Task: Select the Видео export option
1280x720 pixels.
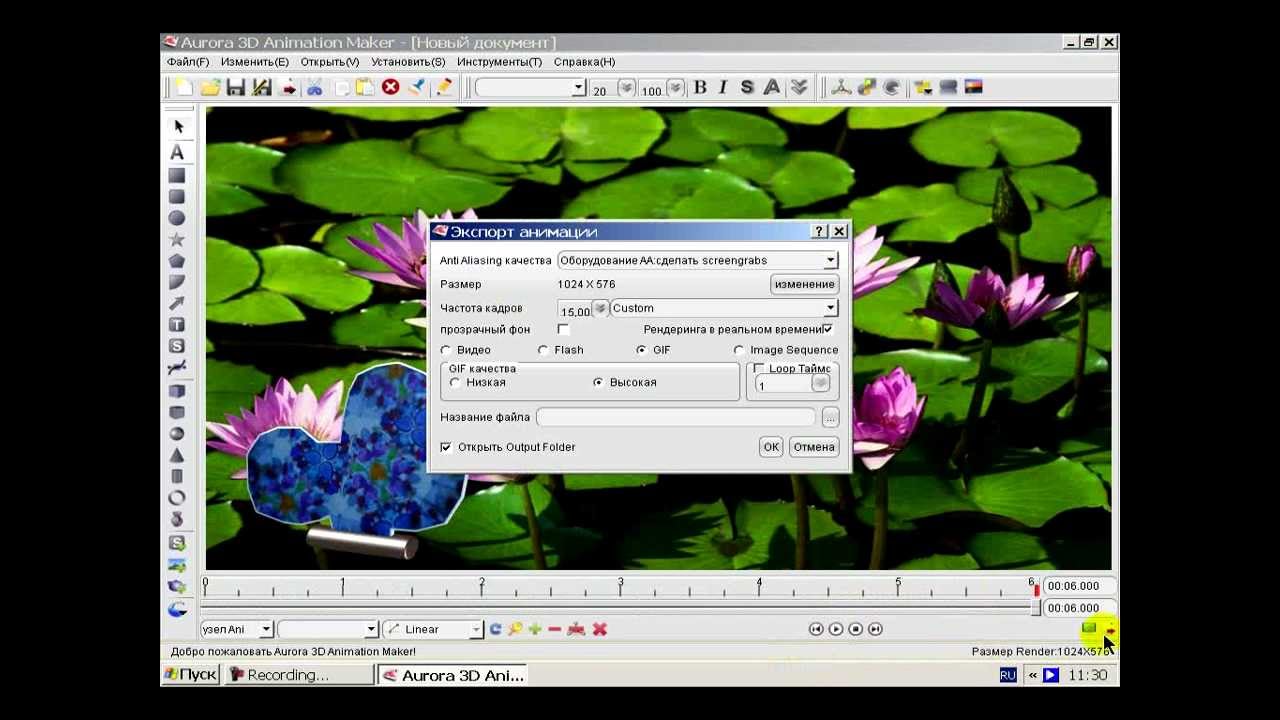Action: [x=446, y=350]
